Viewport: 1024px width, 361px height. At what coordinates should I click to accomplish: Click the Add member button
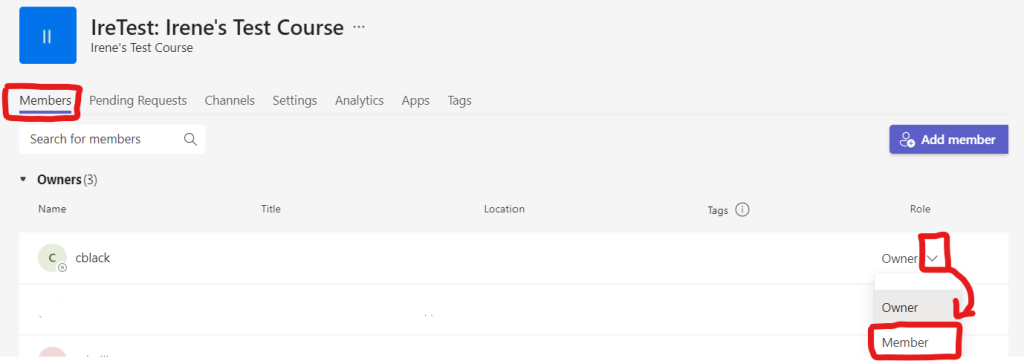[948, 140]
